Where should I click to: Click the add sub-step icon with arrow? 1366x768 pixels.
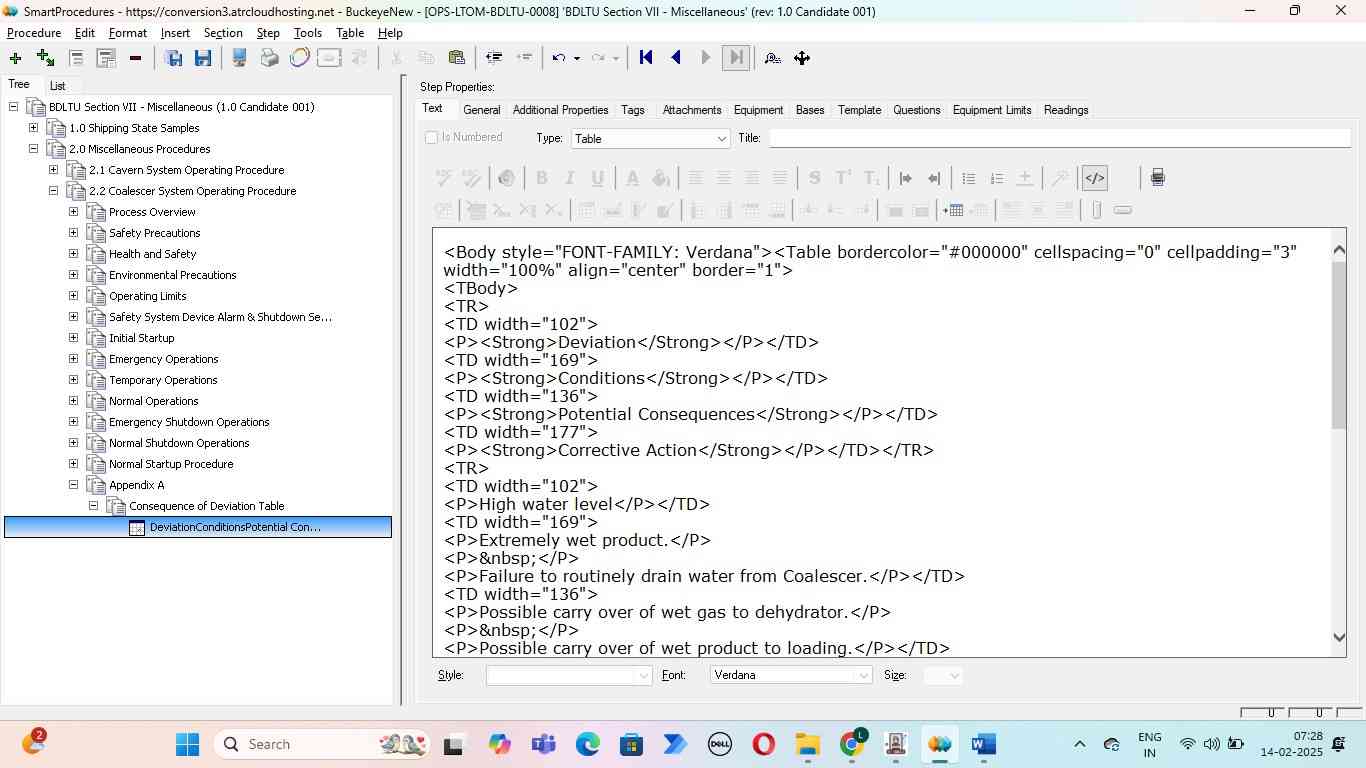(x=45, y=58)
